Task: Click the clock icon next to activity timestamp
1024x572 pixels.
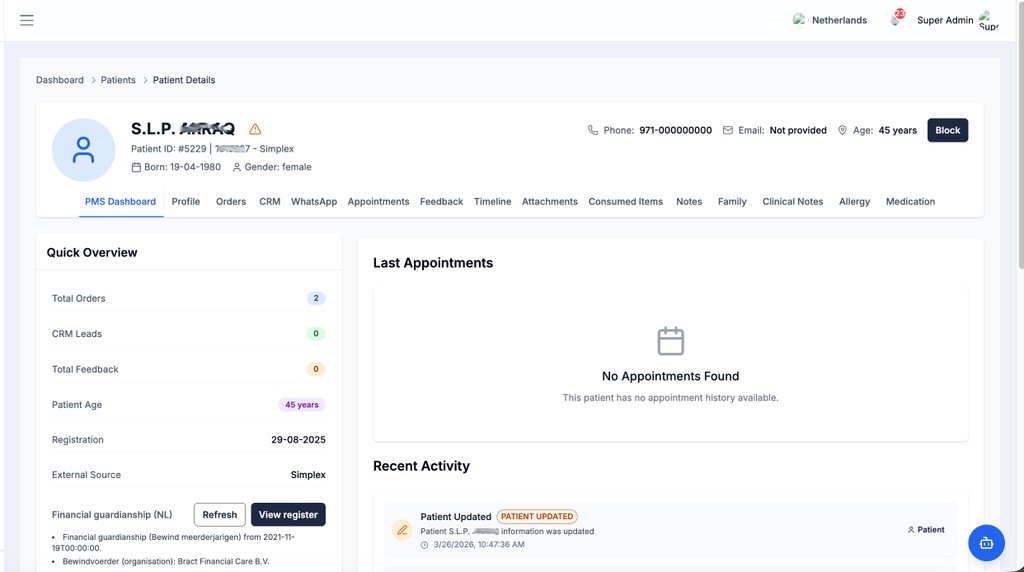Action: coord(424,545)
